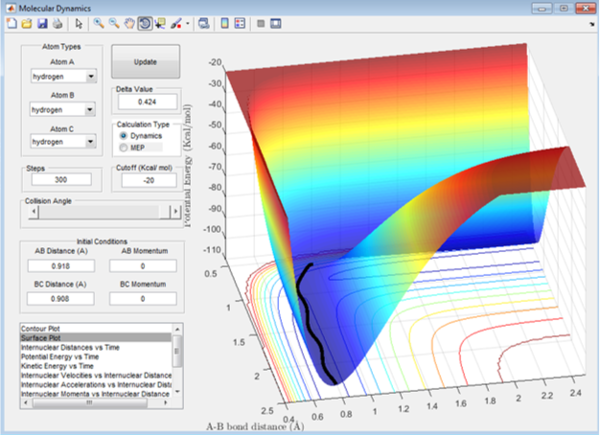Select the Dynamics calculation type
Screen dimensions: 600x435
coord(125,135)
